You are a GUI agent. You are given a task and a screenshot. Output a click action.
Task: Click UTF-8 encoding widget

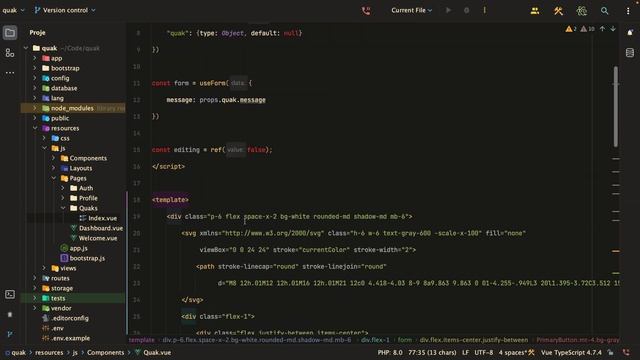(484, 353)
